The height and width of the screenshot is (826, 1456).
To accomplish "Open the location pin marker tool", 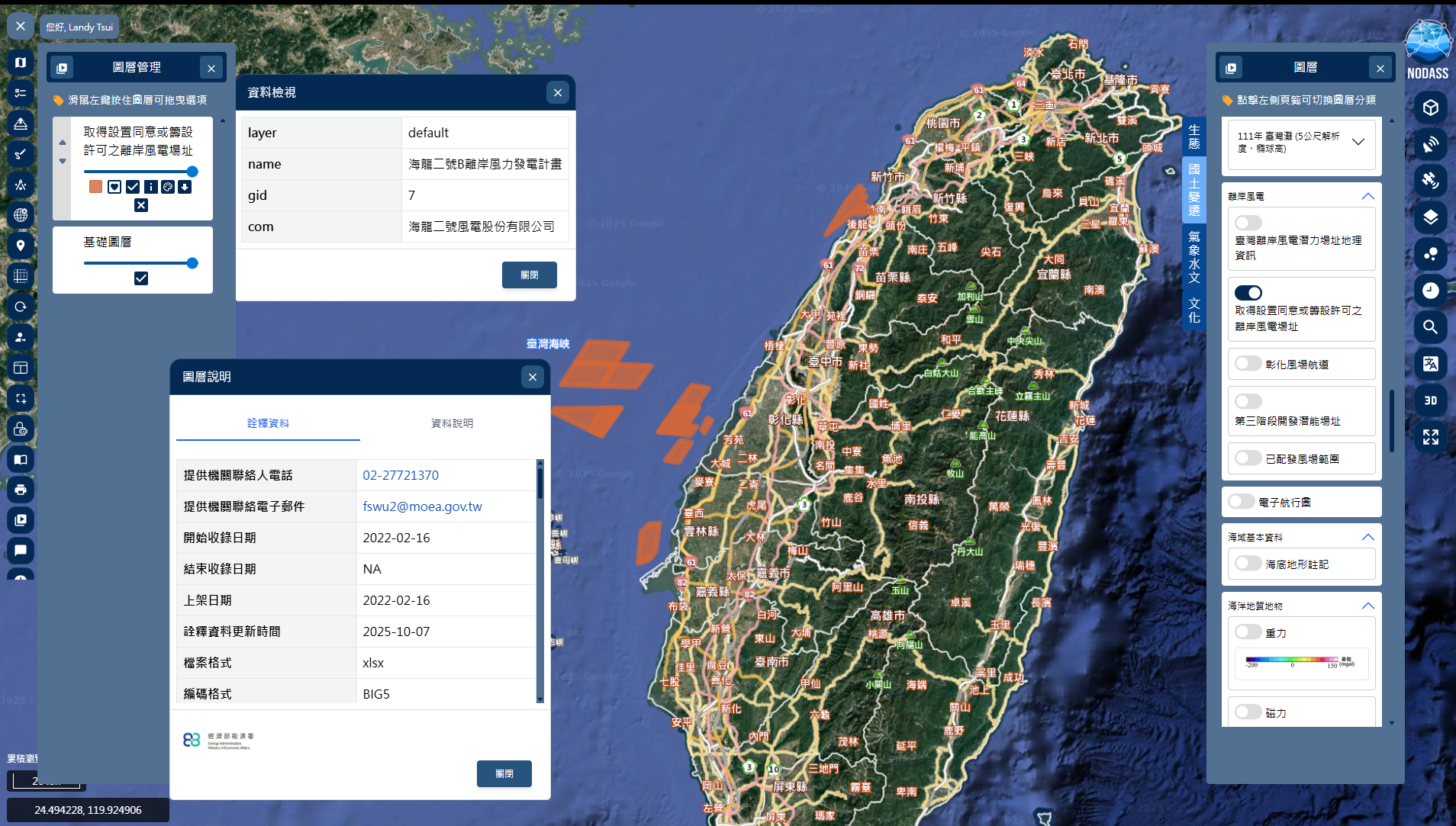I will (x=21, y=246).
